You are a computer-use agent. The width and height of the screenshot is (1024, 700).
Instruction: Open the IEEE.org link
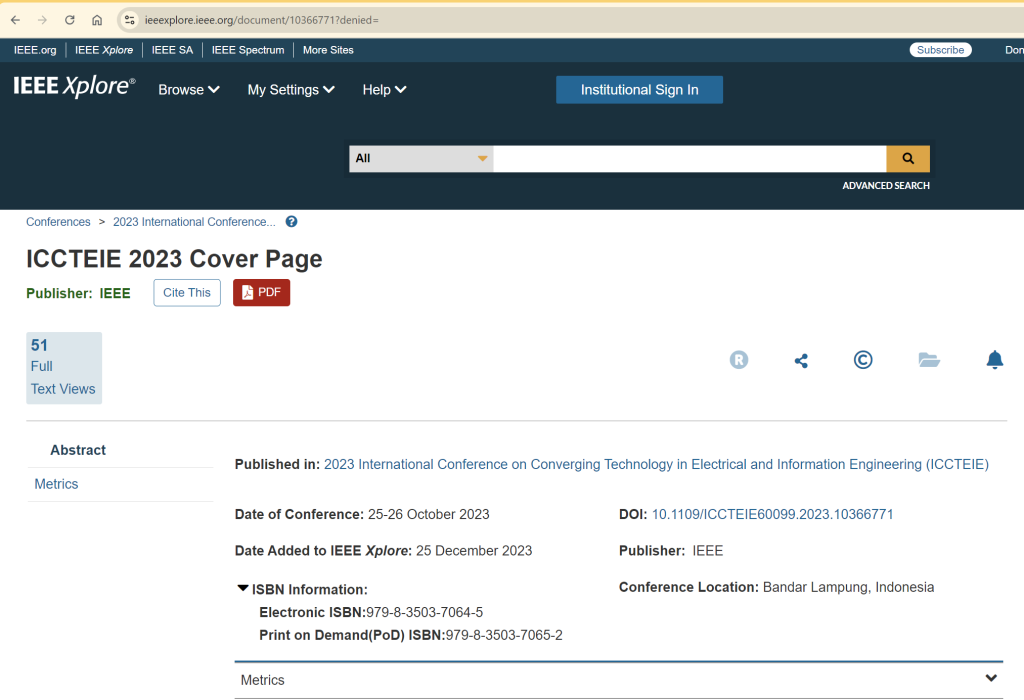click(35, 50)
